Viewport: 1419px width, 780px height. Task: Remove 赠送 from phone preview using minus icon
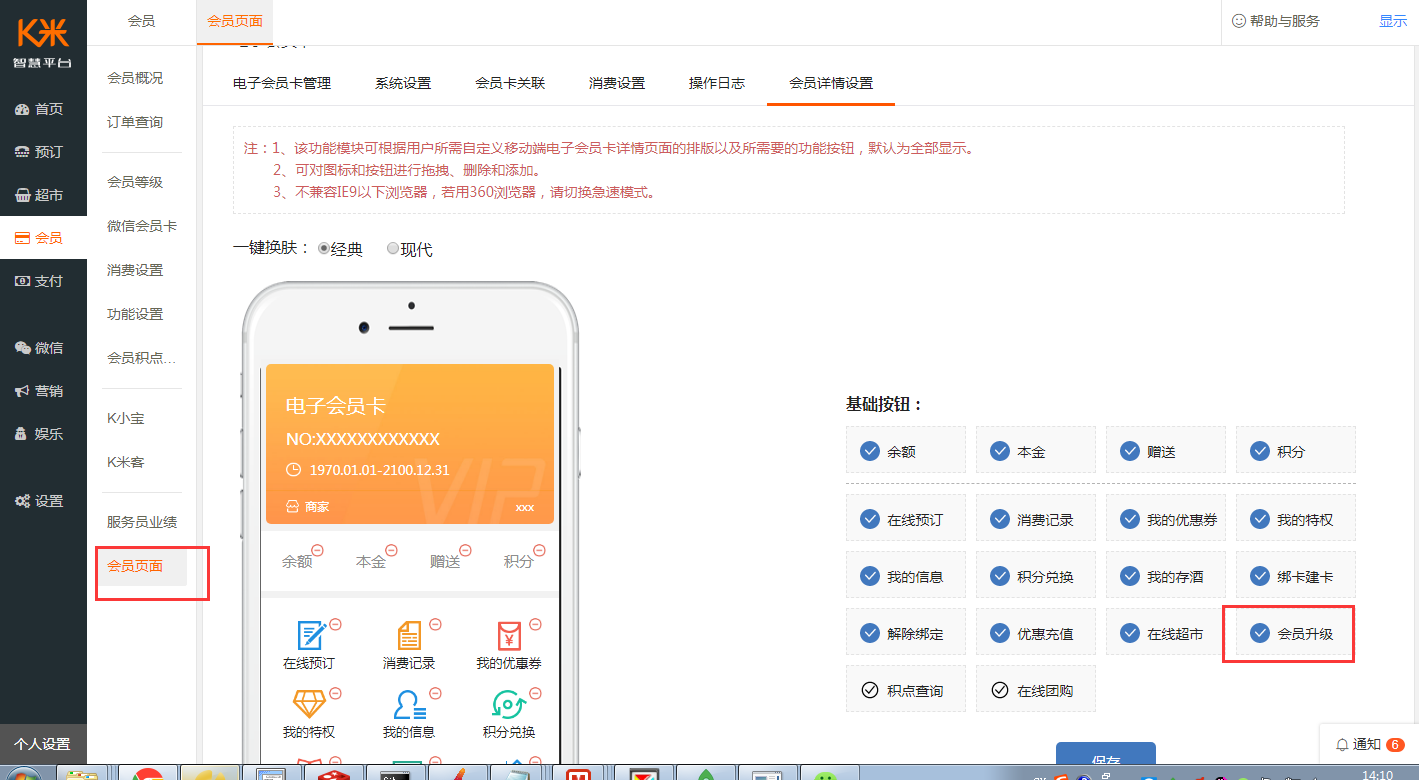tap(465, 550)
